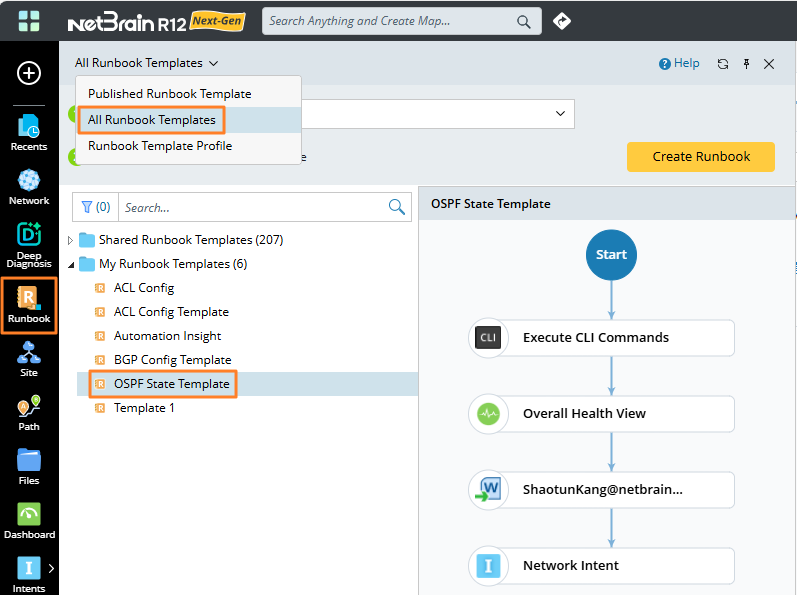
Task: Launch Deep Diagnosis from sidebar
Action: point(29,245)
